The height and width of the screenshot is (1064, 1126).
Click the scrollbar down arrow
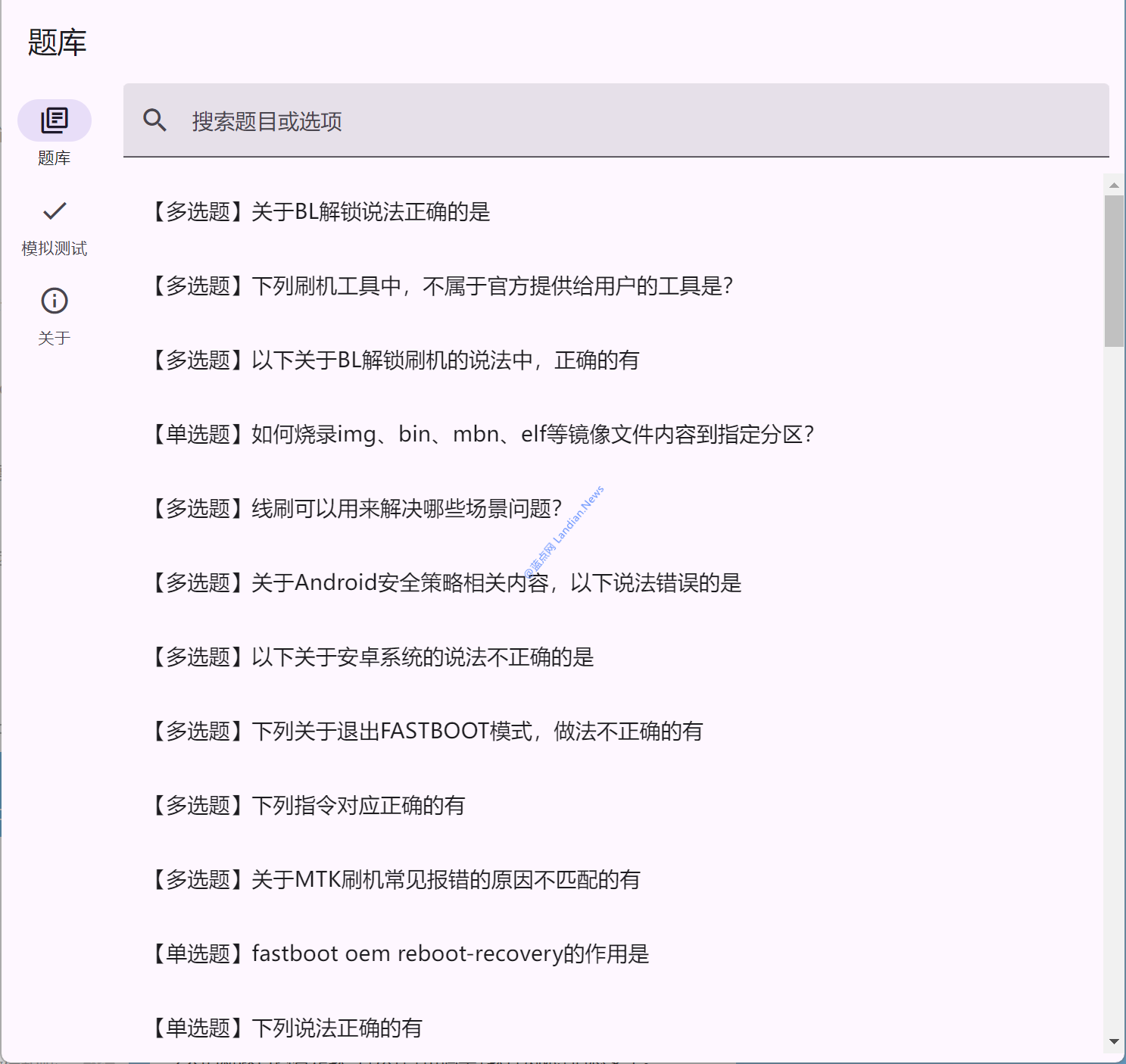[1114, 1041]
